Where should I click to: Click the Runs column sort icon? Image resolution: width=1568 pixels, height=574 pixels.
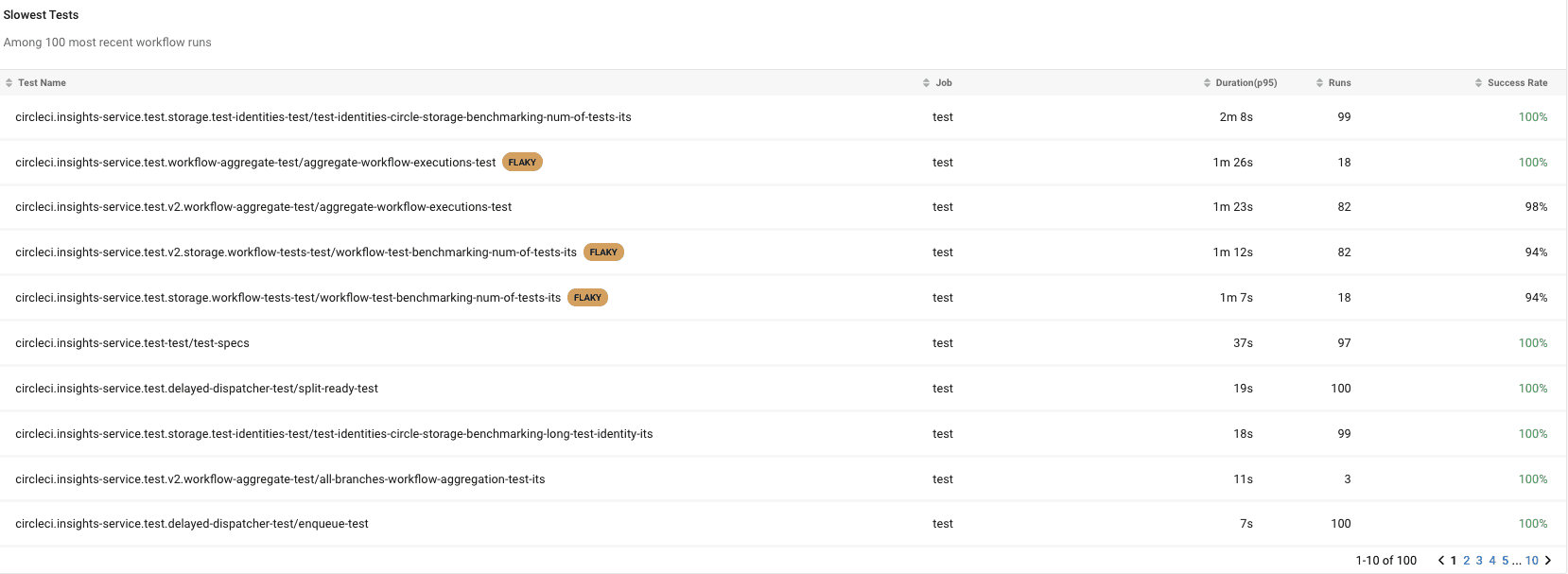tap(1319, 83)
